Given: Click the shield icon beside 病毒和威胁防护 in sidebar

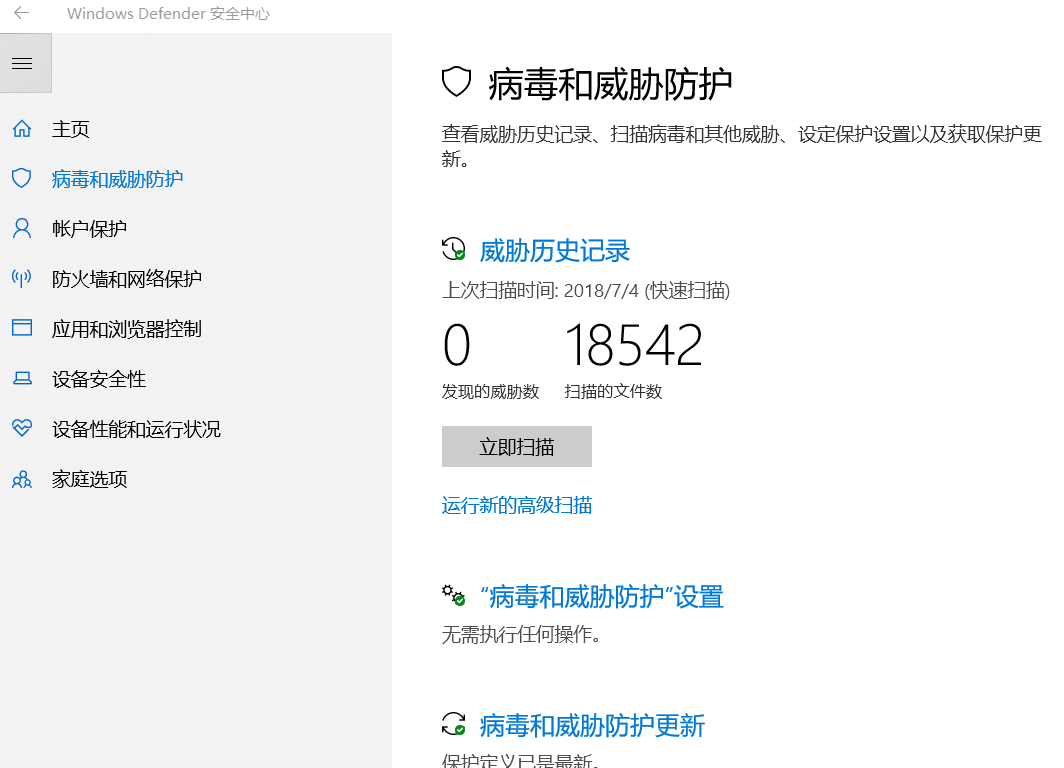Looking at the screenshot, I should tap(22, 178).
